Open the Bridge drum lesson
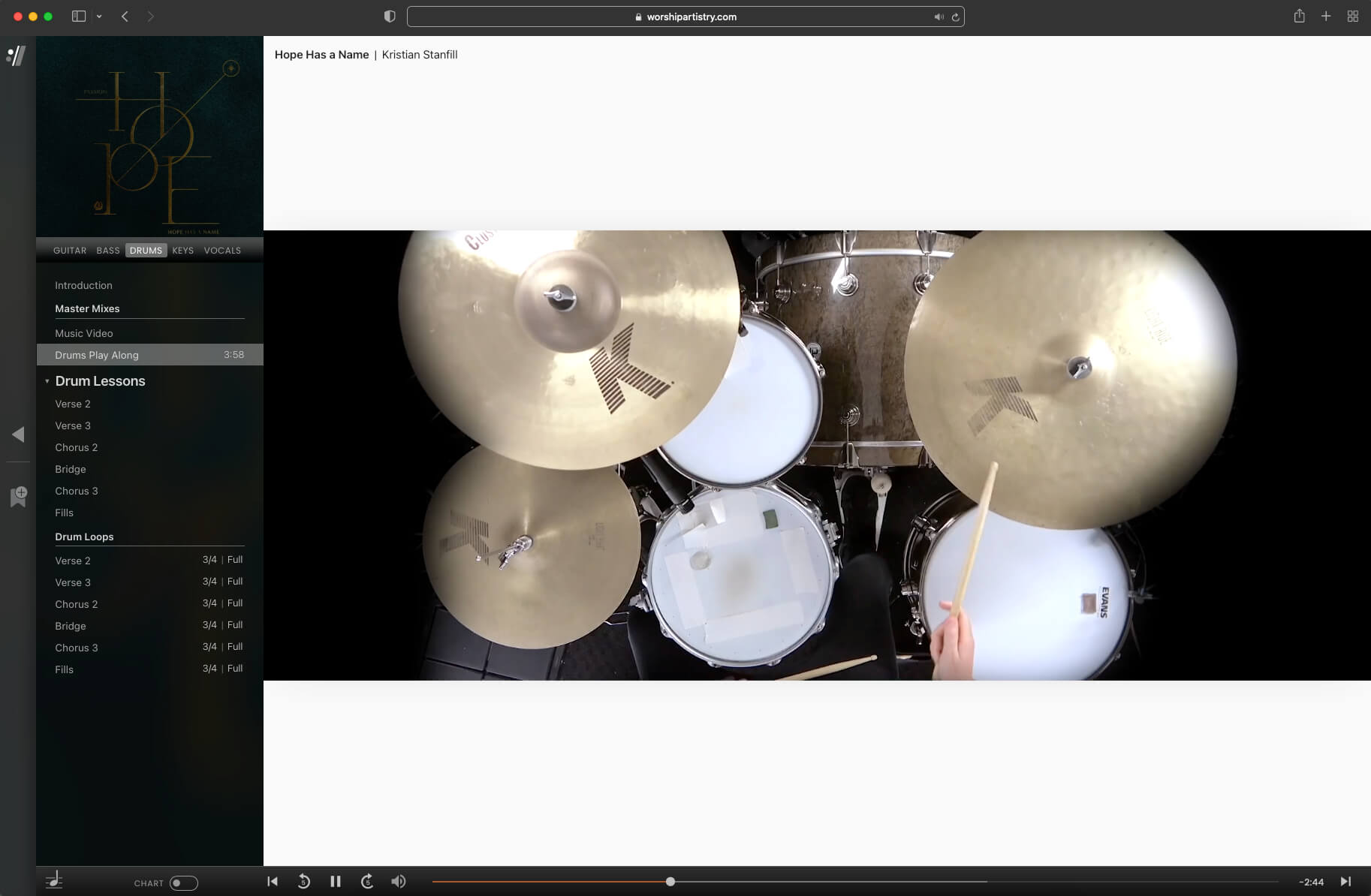This screenshot has width=1371, height=896. [x=71, y=469]
